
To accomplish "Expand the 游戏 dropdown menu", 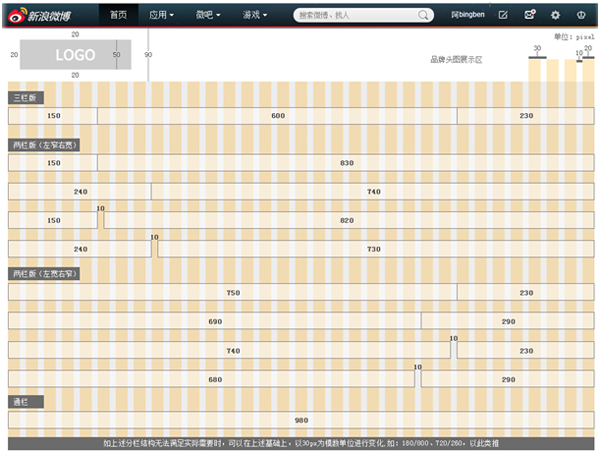I will tap(254, 15).
